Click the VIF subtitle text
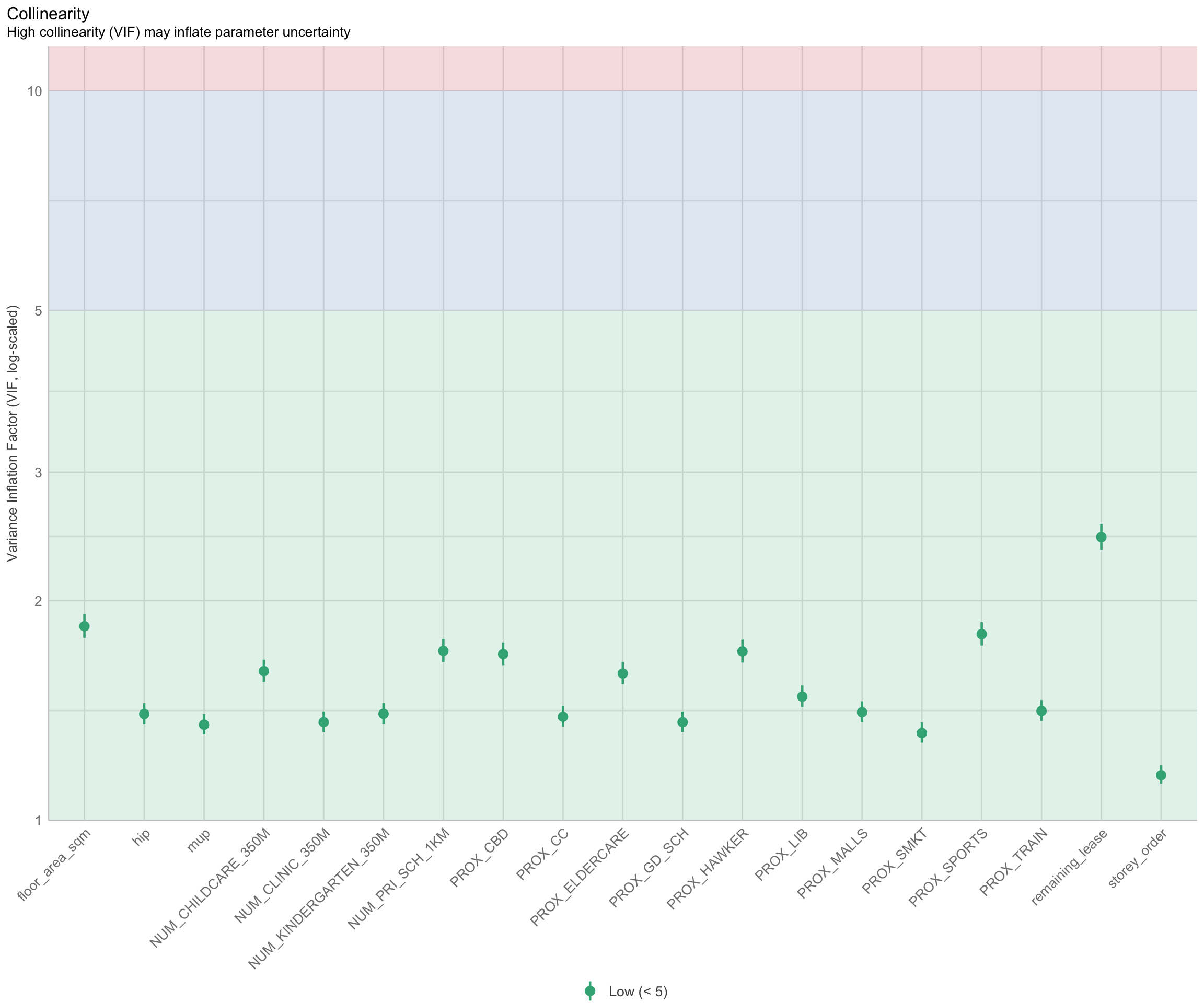The width and height of the screenshot is (1204, 1003). tap(178, 32)
